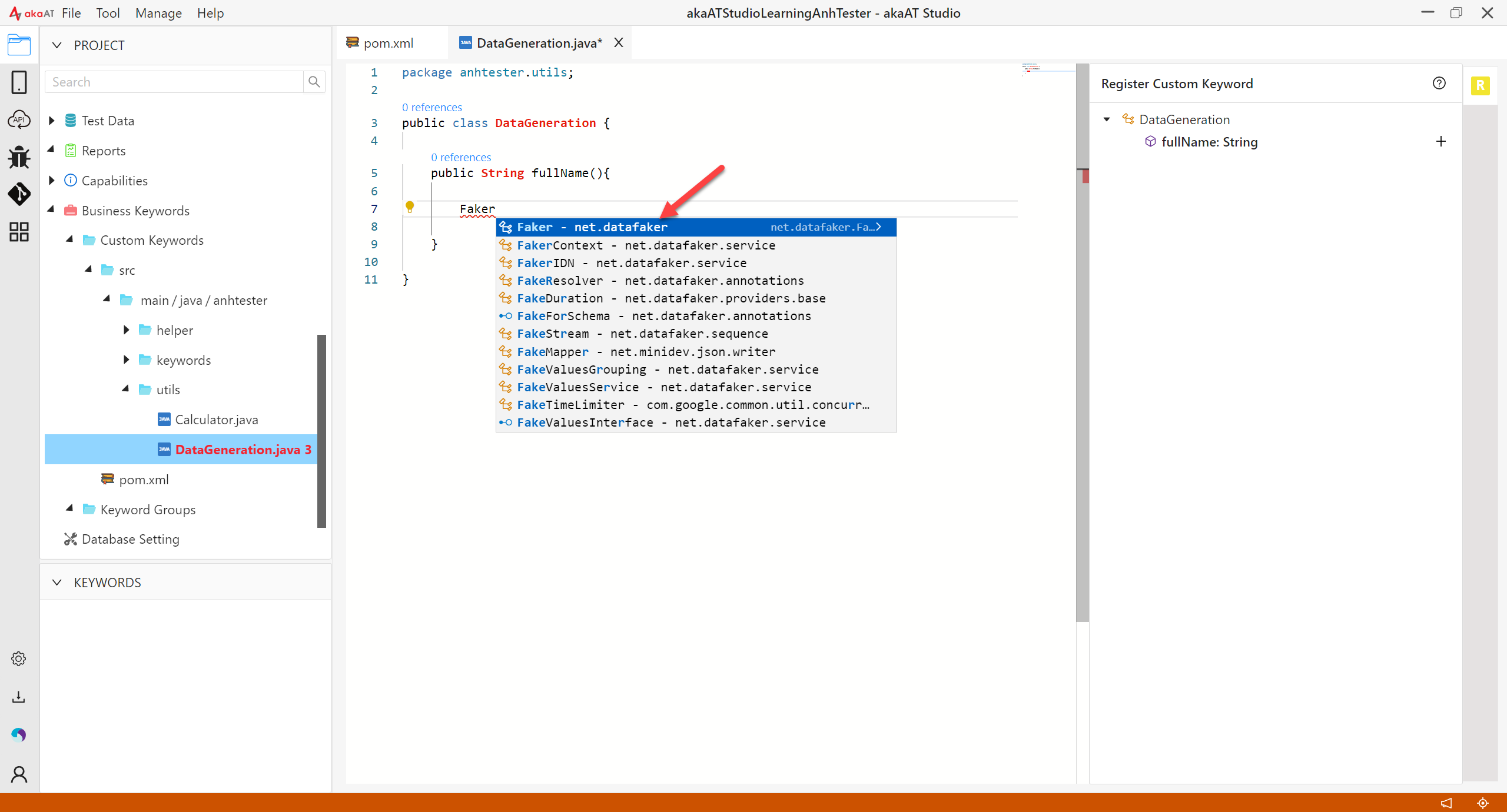Open Calculator.java in the tree
This screenshot has width=1507, height=812.
click(217, 420)
